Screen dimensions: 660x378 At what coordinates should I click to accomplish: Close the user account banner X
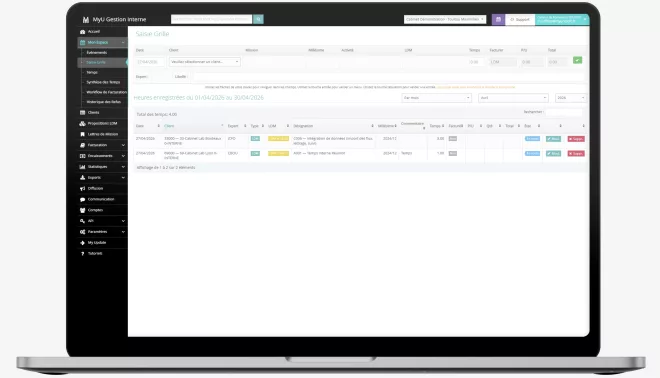click(585, 19)
